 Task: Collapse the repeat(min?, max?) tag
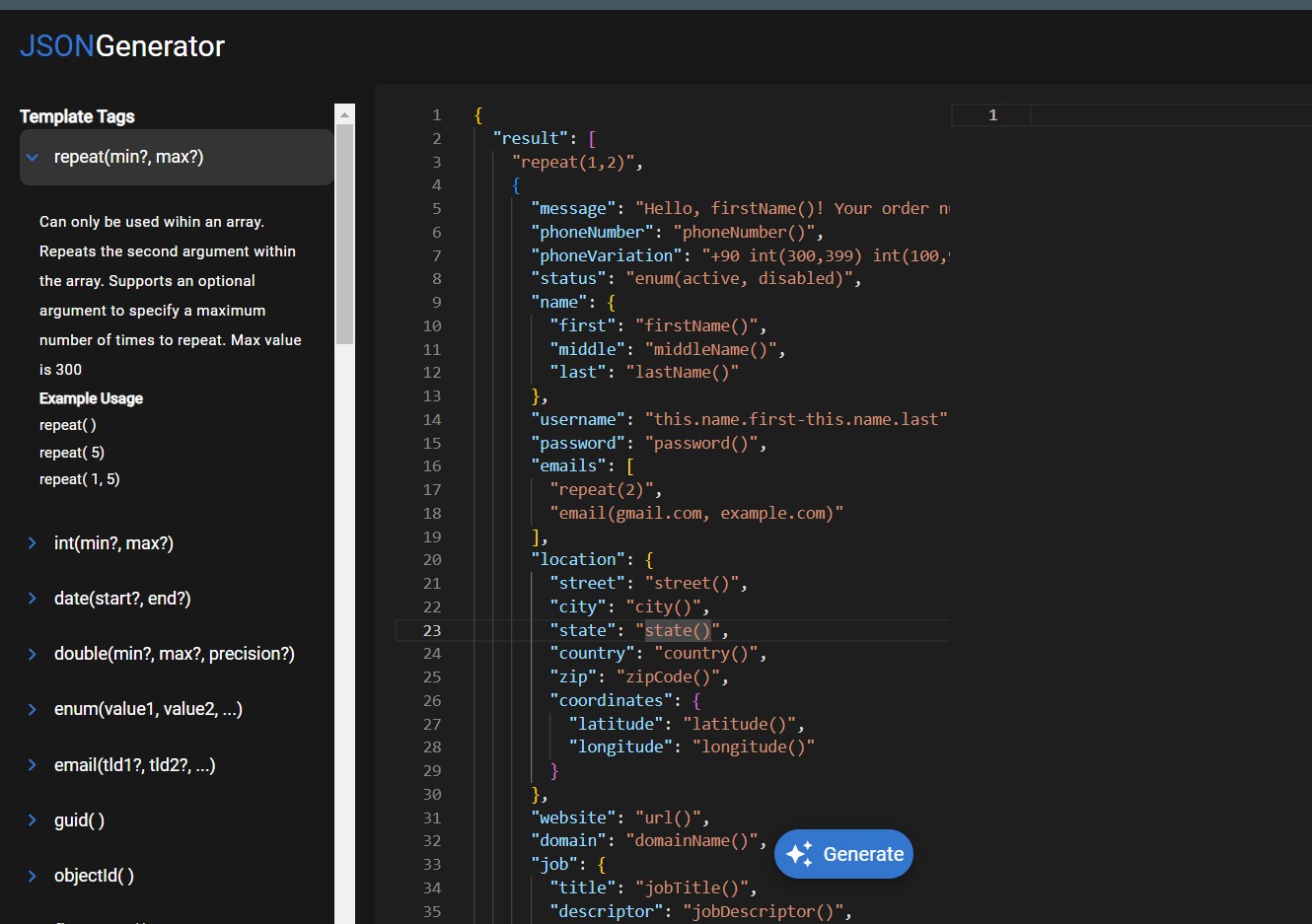click(x=177, y=157)
